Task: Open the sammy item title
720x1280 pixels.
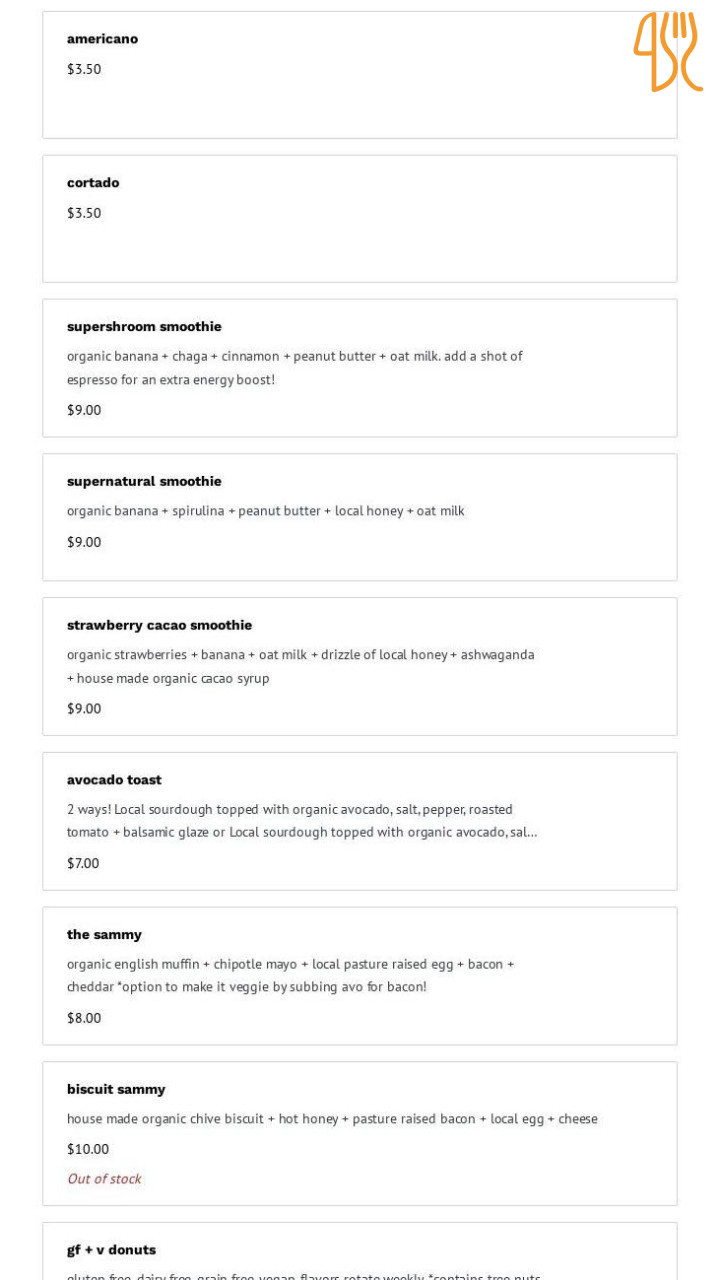Action: pos(104,935)
